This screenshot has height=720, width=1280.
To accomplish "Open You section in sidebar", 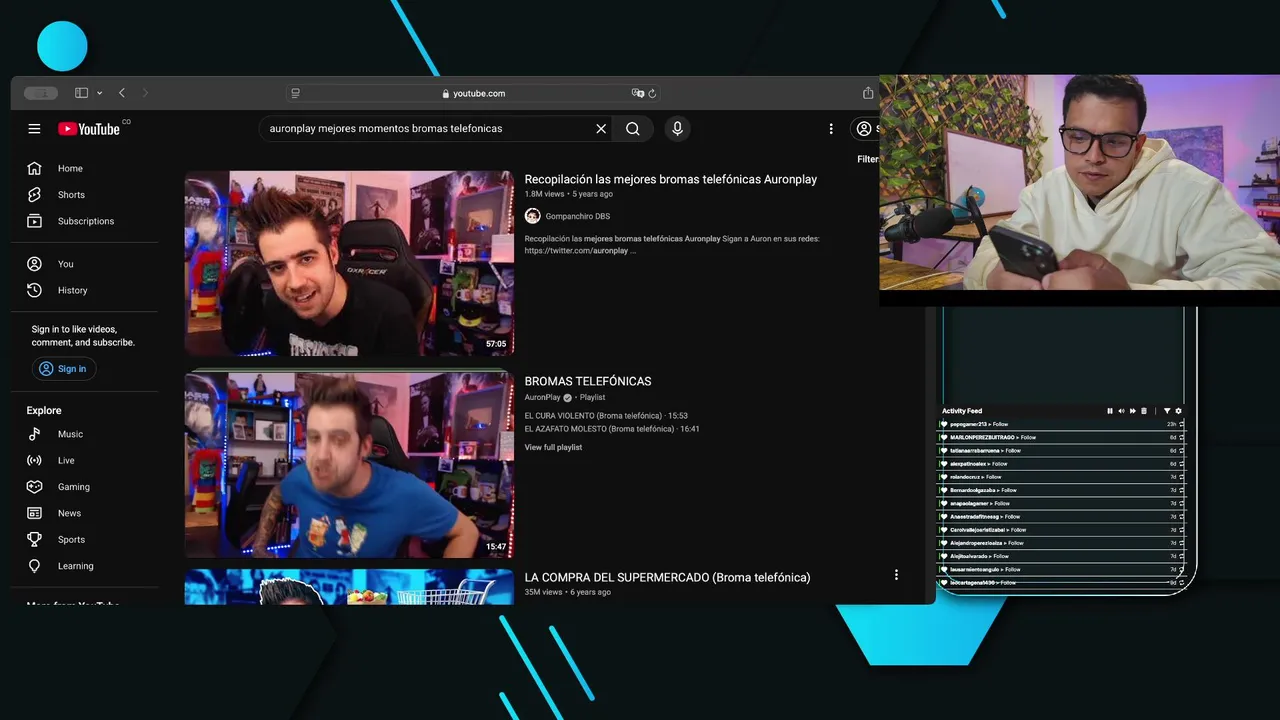I will coord(84,264).
